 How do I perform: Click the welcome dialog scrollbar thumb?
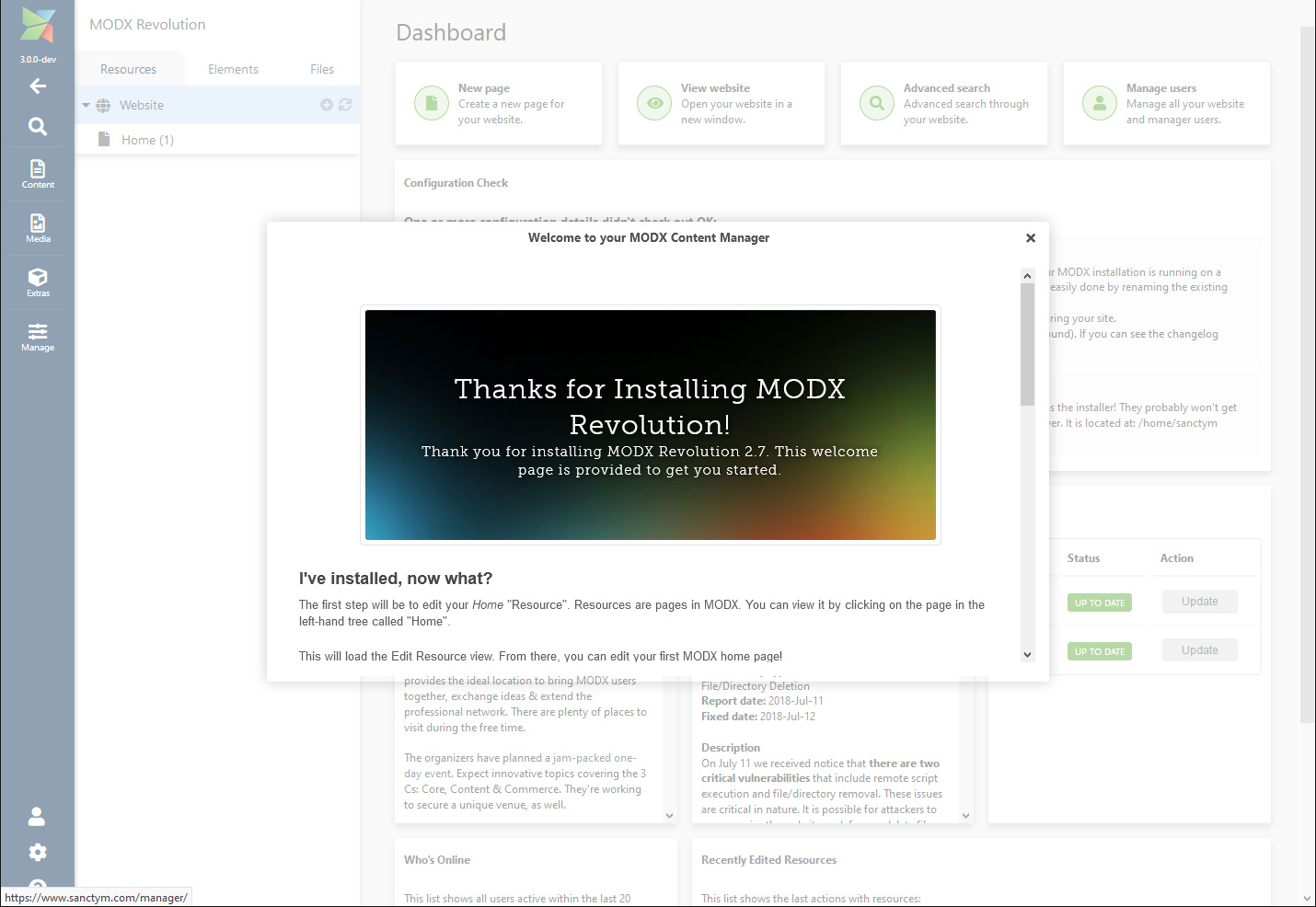[1027, 344]
